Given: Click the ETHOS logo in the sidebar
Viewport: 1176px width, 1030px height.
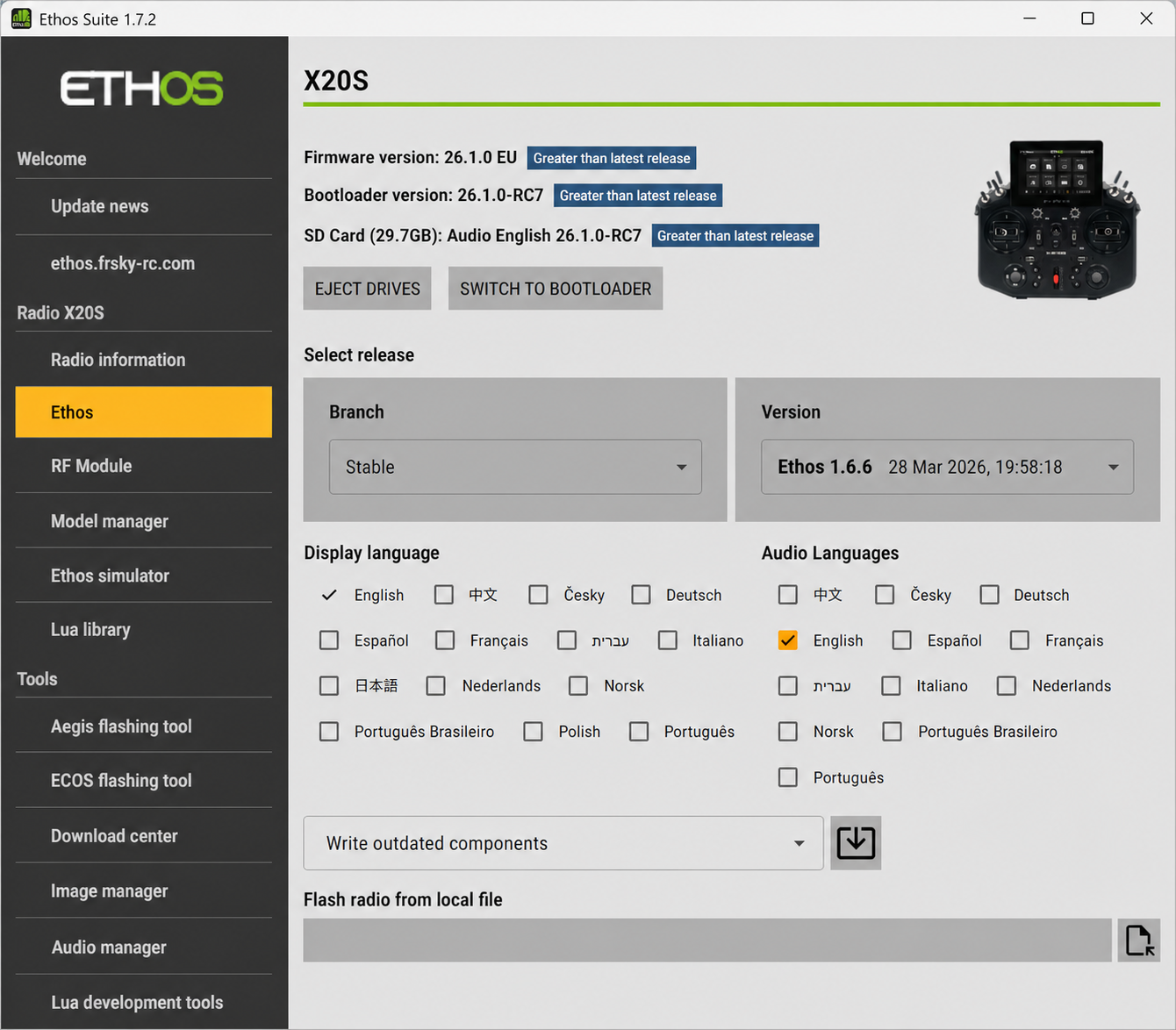Looking at the screenshot, I should tap(142, 89).
